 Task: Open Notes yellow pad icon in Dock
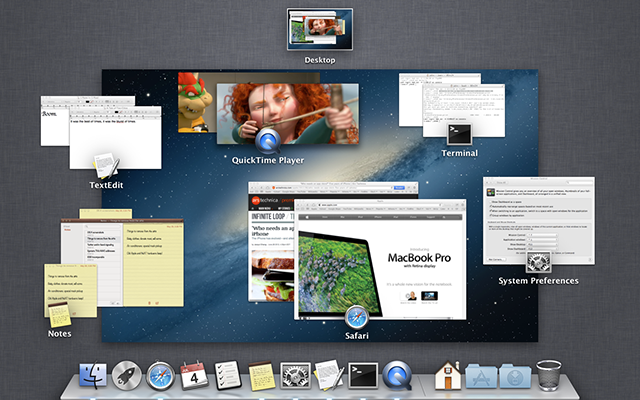click(262, 376)
